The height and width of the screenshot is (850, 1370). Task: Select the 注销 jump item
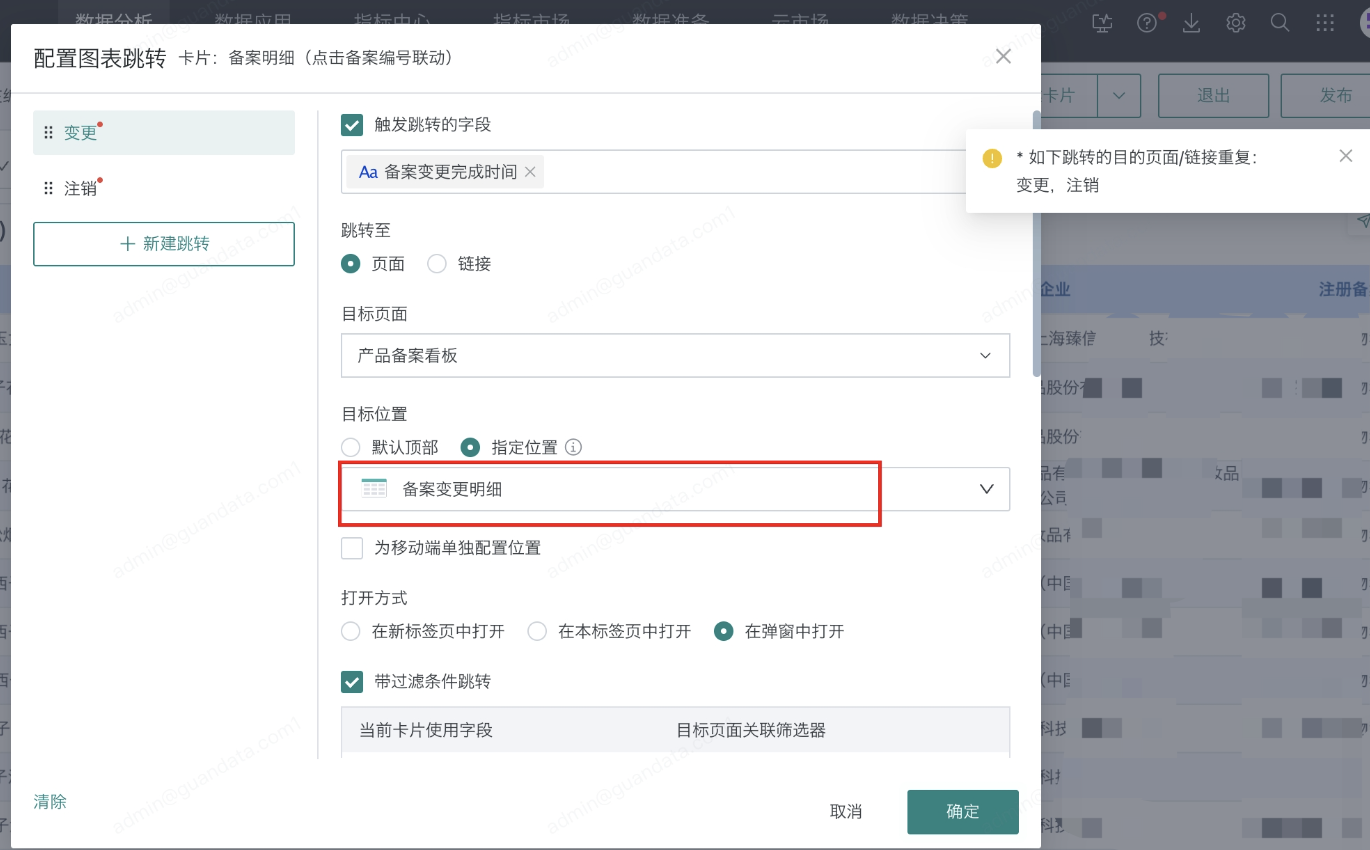pos(164,188)
